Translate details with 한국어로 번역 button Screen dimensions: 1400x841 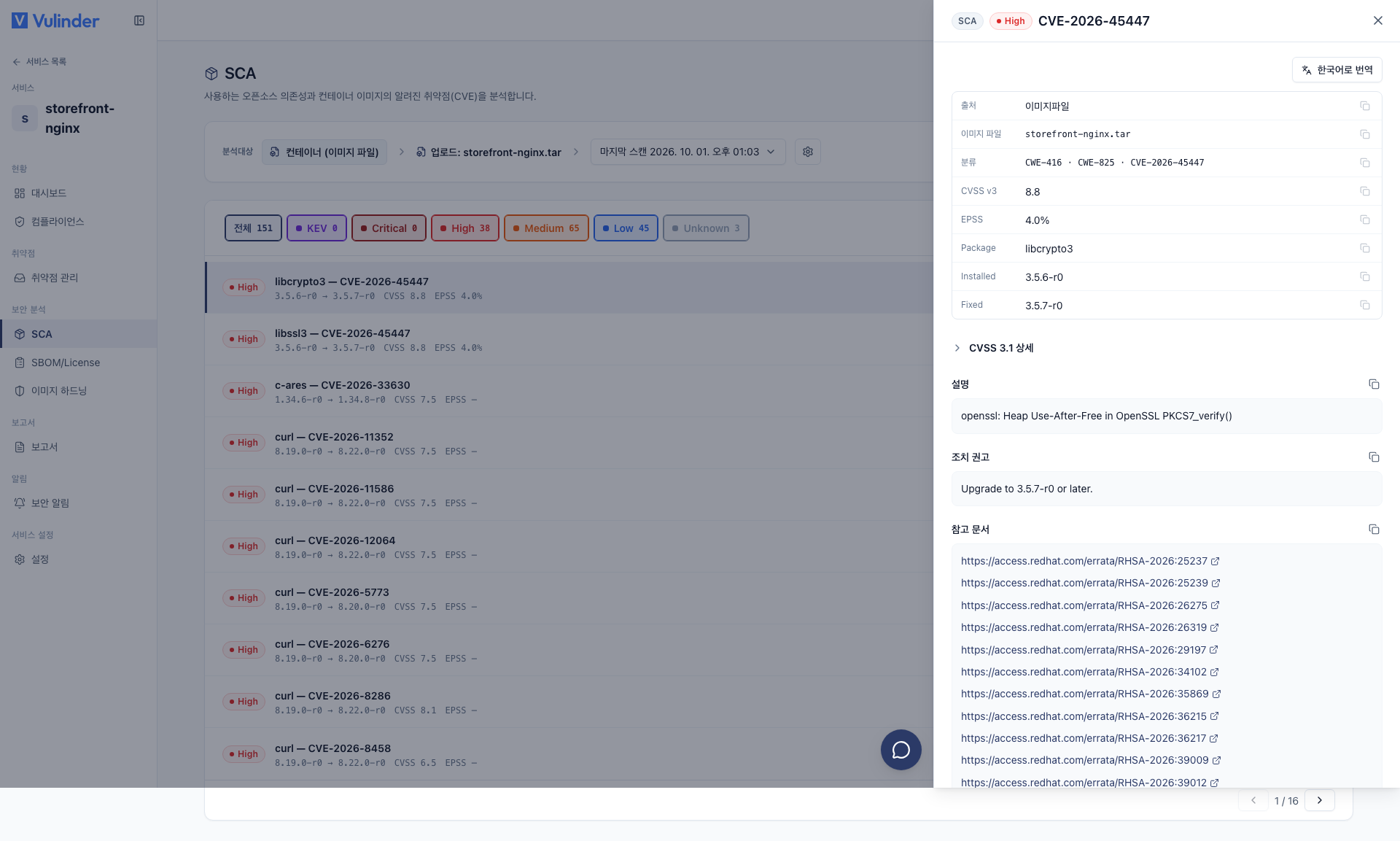pos(1337,70)
